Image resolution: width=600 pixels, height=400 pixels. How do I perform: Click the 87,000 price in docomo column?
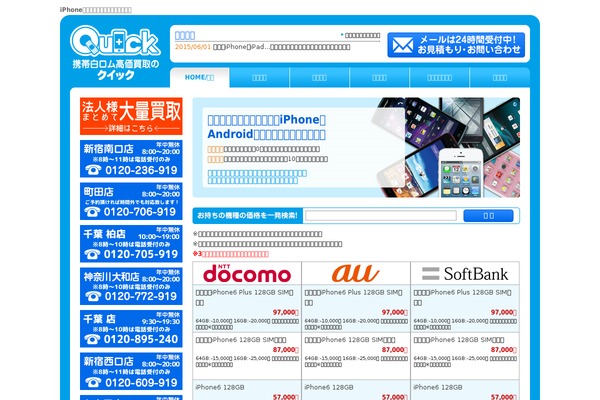pyautogui.click(x=285, y=350)
